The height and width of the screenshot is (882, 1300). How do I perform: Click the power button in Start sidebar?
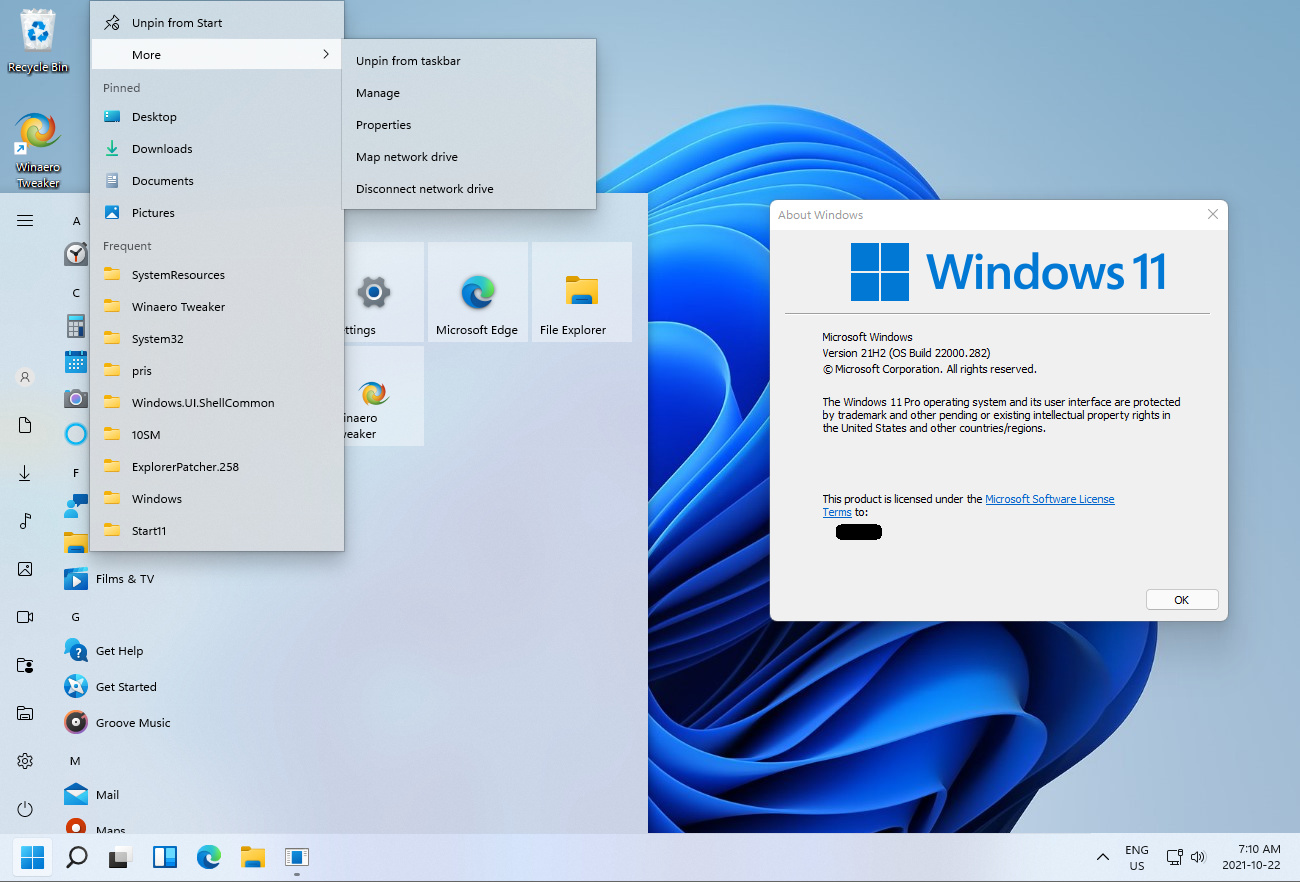pos(24,808)
